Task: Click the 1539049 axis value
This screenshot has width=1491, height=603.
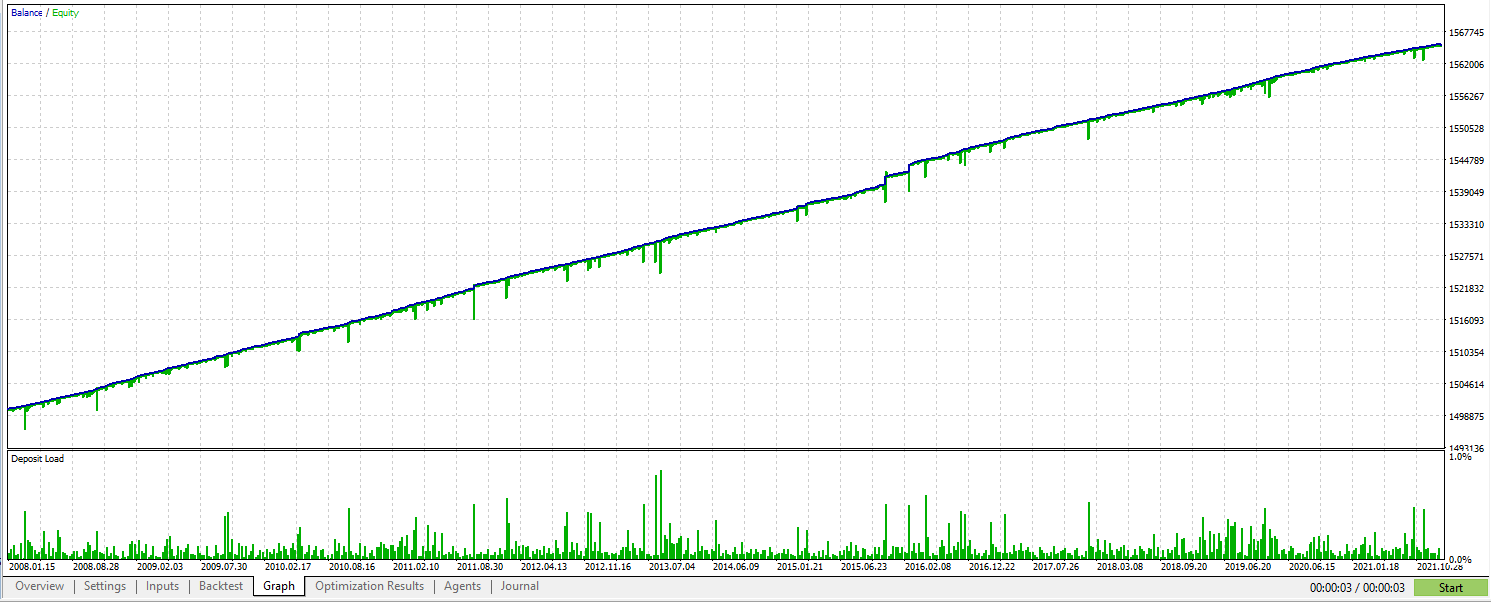Action: (x=1467, y=193)
